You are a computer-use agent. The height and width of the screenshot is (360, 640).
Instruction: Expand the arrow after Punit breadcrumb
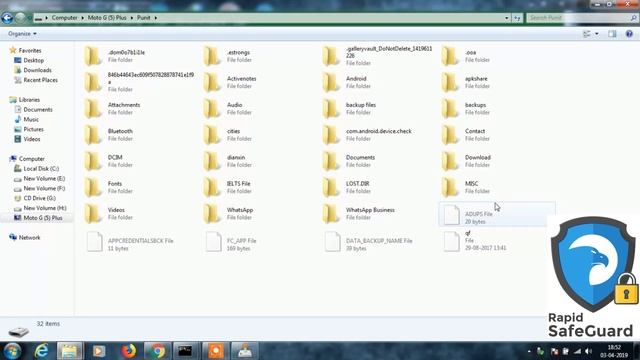156,18
